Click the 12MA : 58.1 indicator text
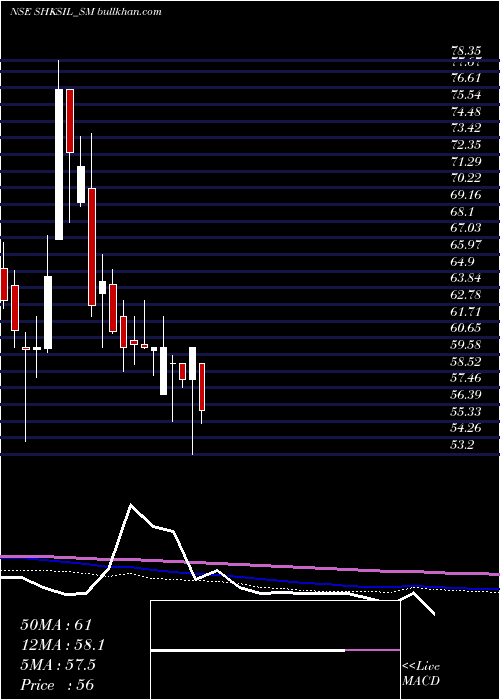500x700 pixels. click(62, 645)
